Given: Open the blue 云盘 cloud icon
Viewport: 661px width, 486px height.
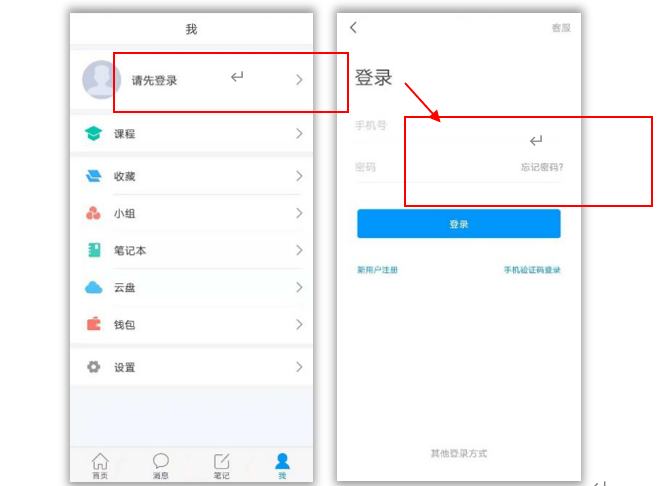Looking at the screenshot, I should 94,287.
